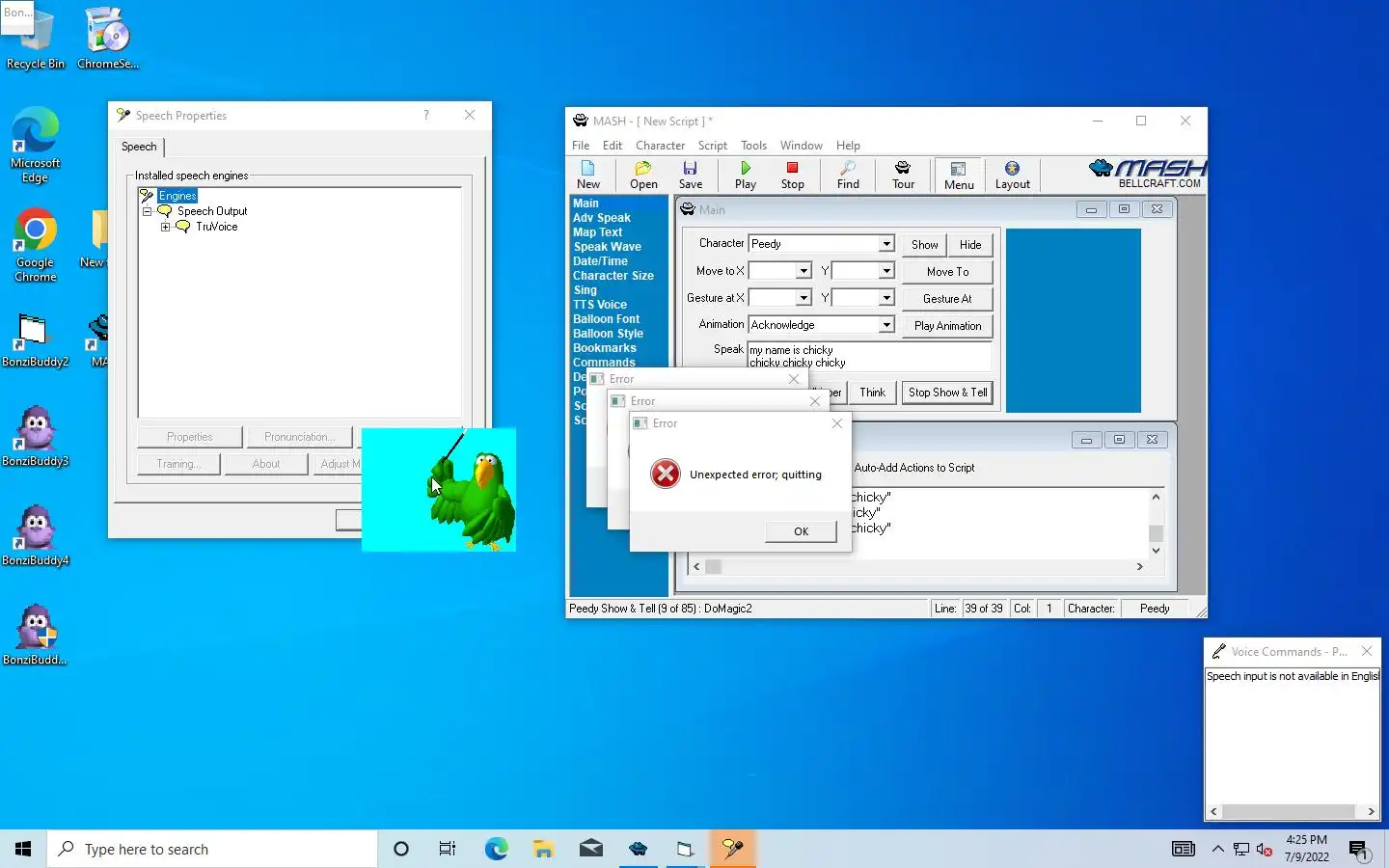The image size is (1389, 868).
Task: Open the Character menu in MASH
Action: pos(660,146)
